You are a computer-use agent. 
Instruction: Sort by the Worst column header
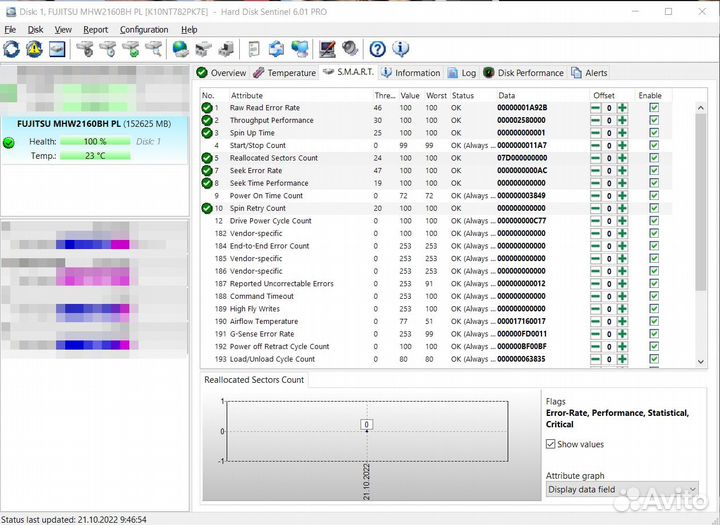[x=436, y=96]
